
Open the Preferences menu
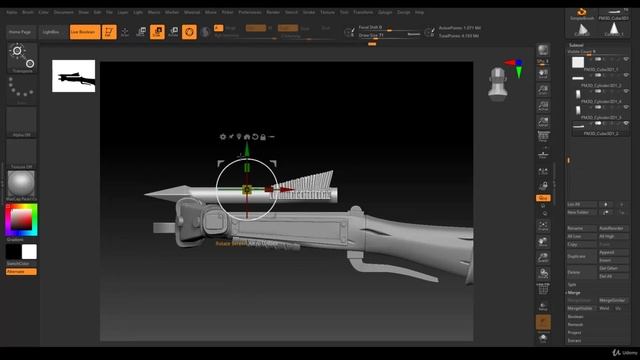click(250, 12)
